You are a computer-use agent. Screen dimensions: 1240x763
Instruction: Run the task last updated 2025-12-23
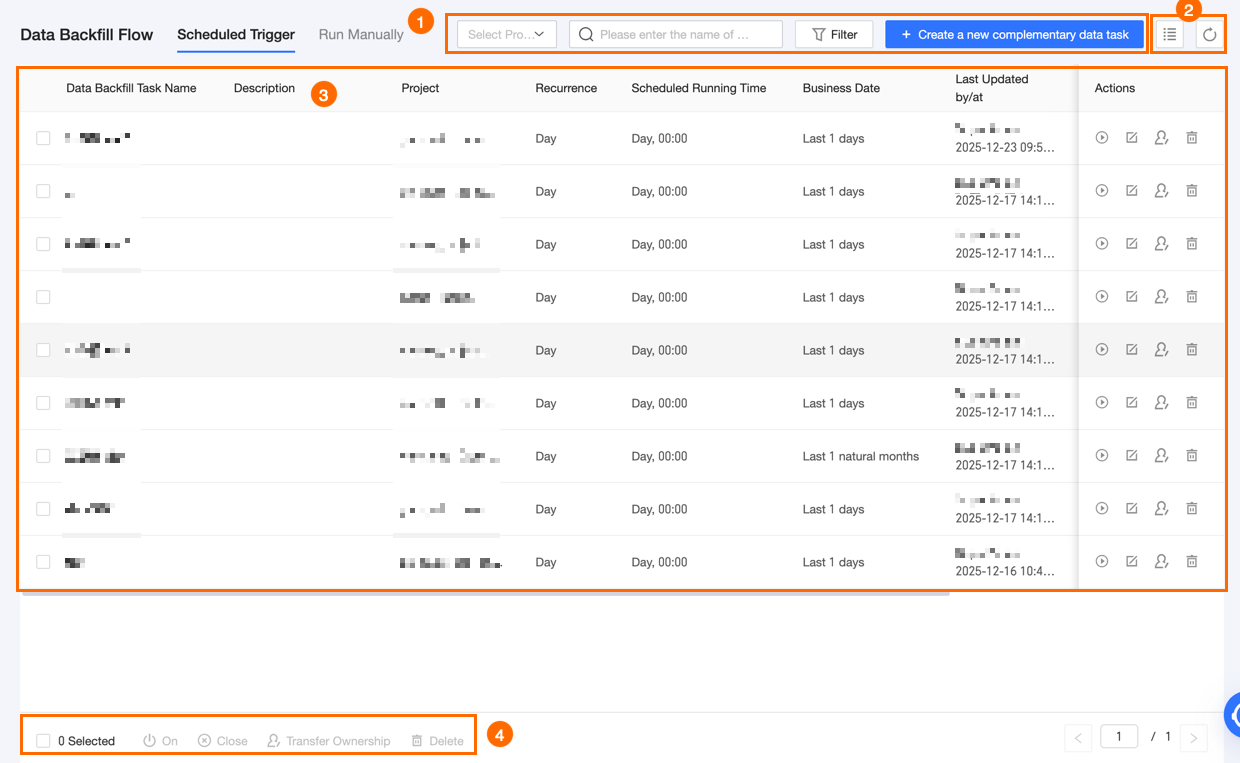1102,138
